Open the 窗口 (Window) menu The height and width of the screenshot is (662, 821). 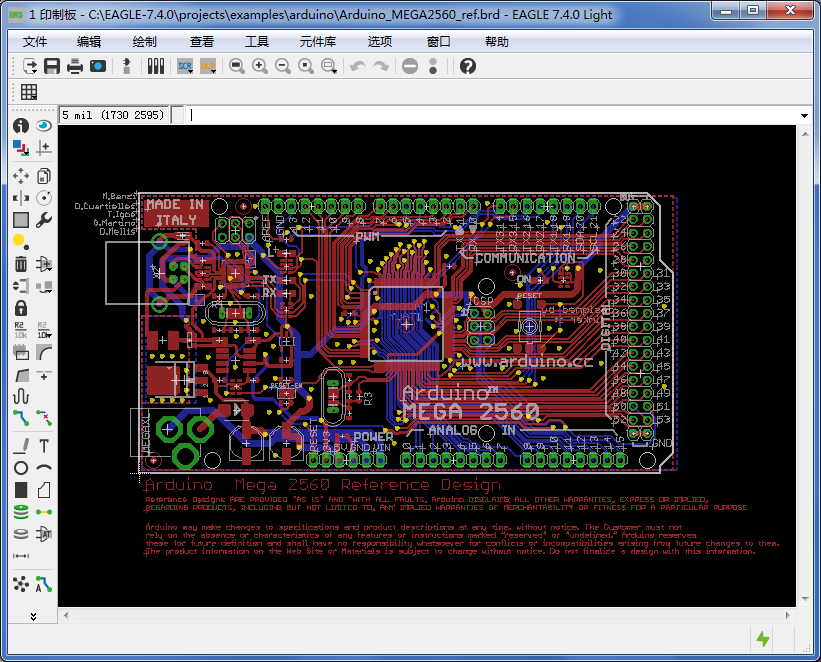tap(438, 41)
